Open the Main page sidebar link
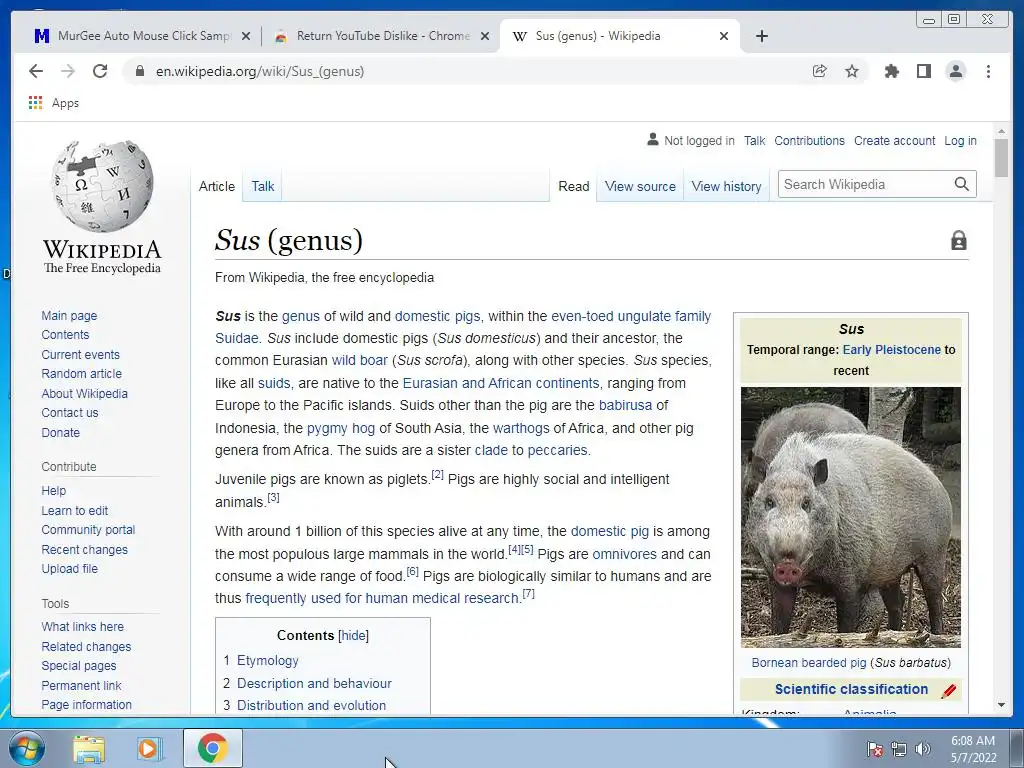The width and height of the screenshot is (1024, 768). [x=69, y=315]
